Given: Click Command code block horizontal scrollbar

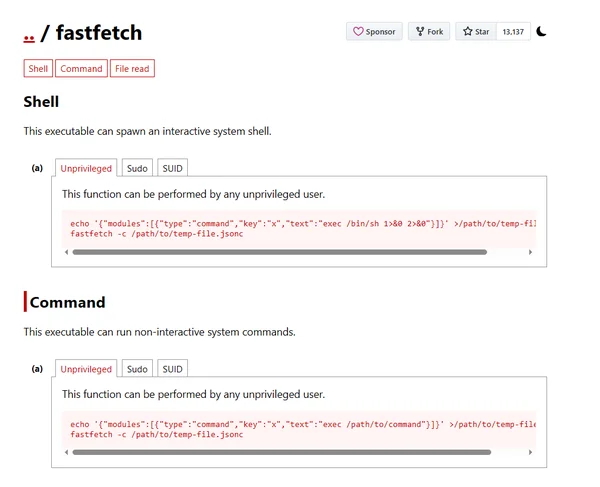Looking at the screenshot, I should tap(280, 452).
